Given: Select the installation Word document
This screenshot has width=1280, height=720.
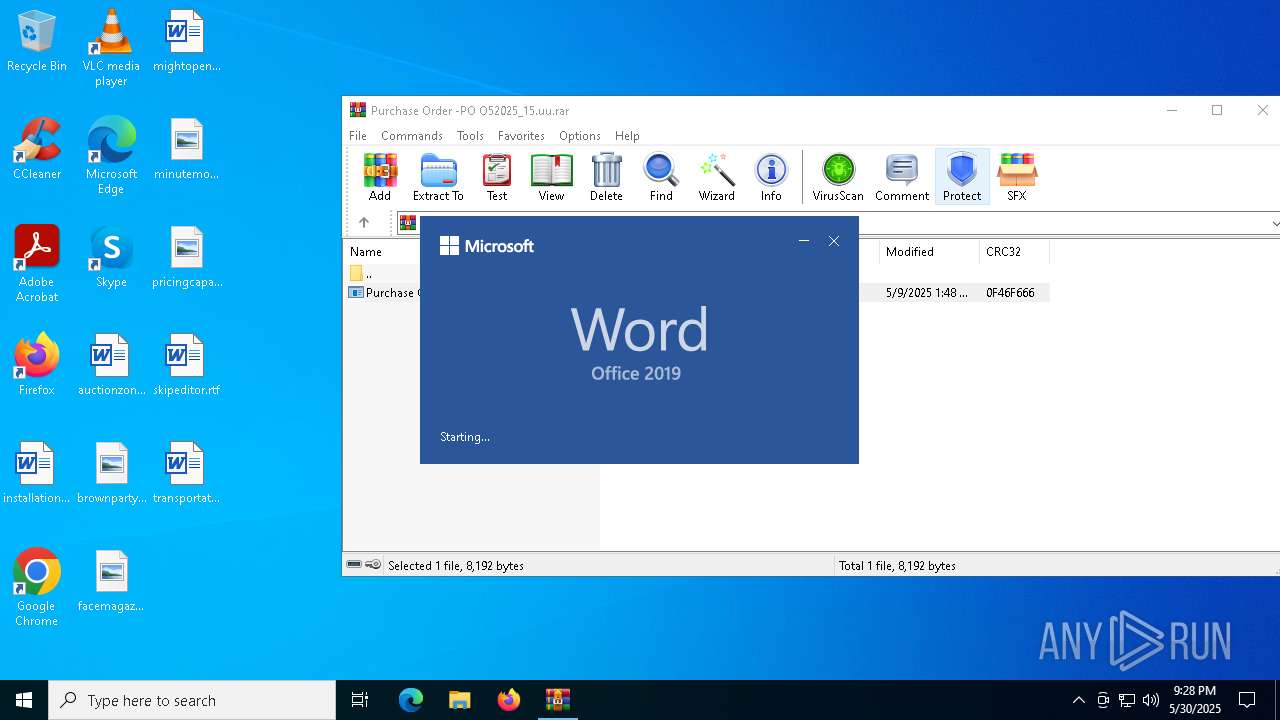Looking at the screenshot, I should 37,474.
